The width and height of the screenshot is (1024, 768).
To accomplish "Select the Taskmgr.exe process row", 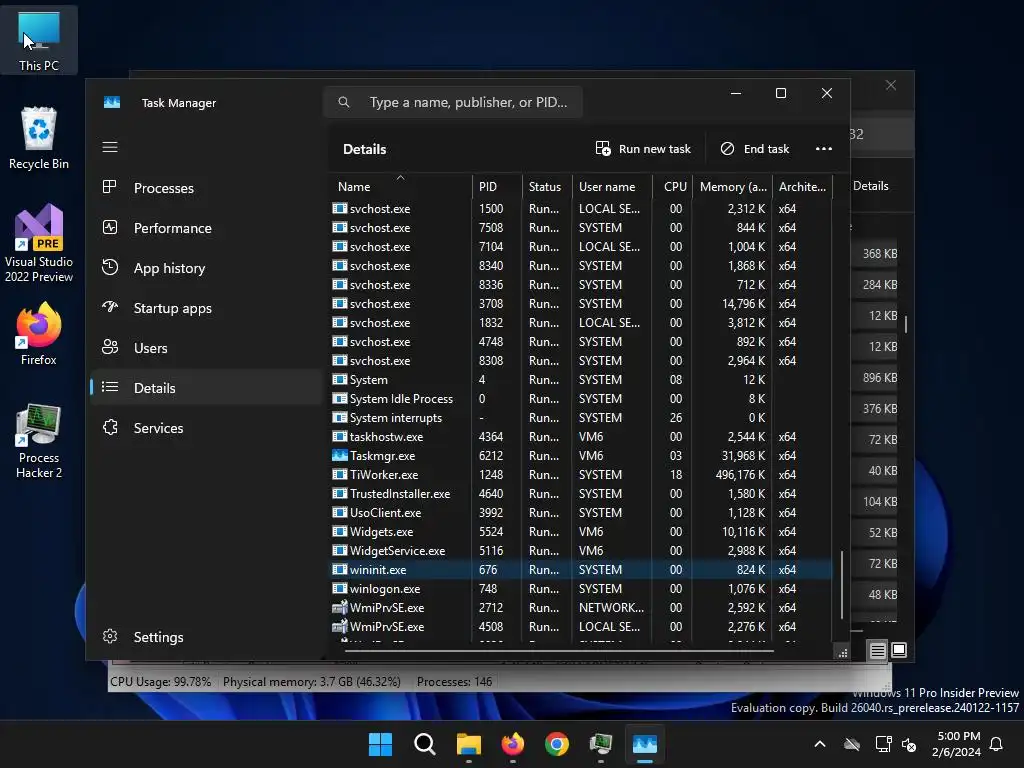I will point(581,456).
